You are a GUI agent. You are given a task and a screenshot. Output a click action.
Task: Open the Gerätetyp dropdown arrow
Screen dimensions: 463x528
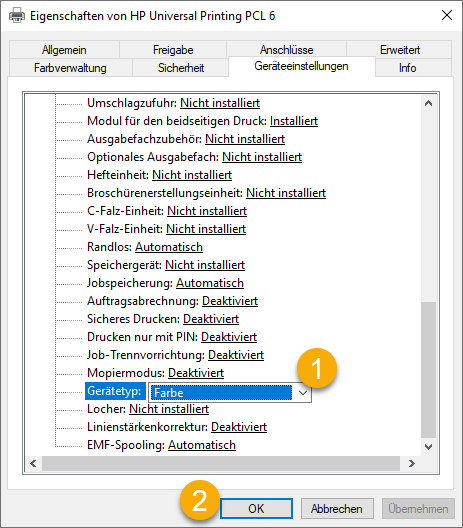(303, 393)
